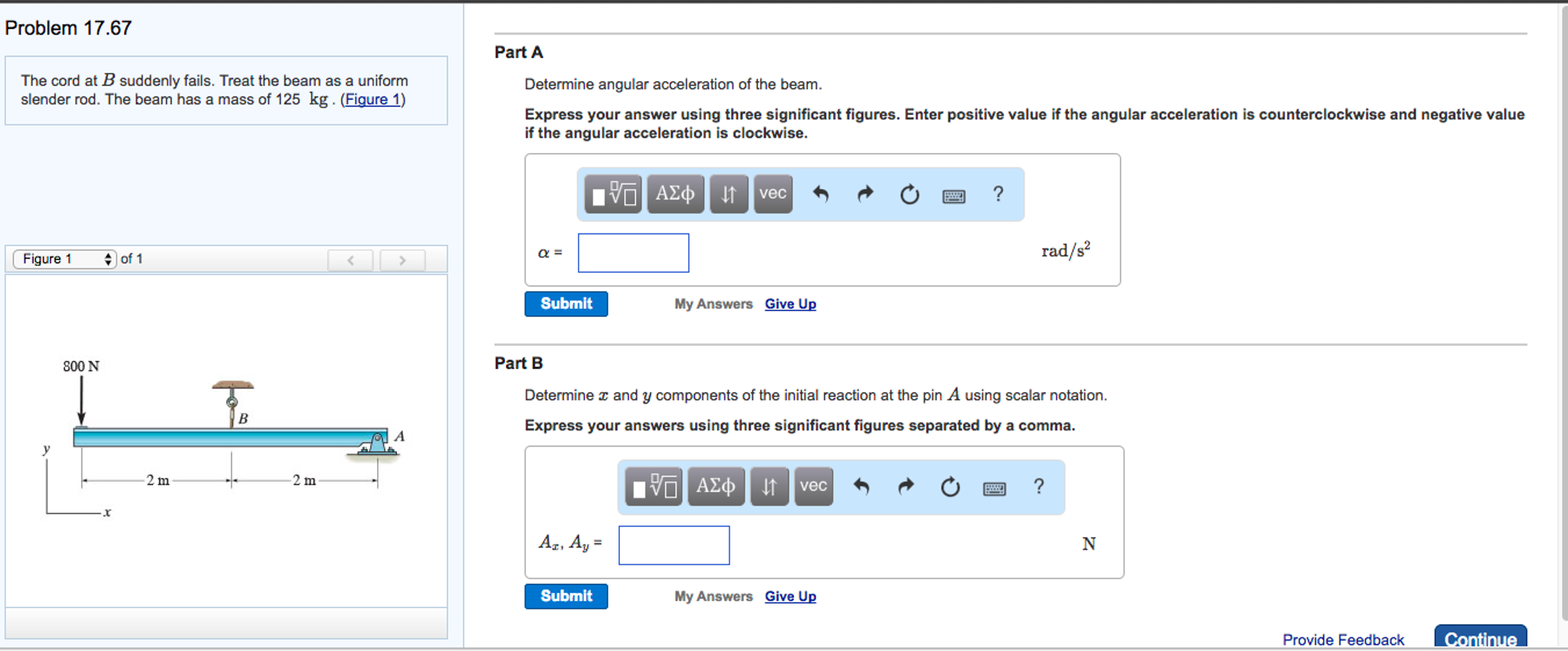This screenshot has height=651, width=1568.
Task: Click the alpha answer input field
Action: pyautogui.click(x=633, y=253)
